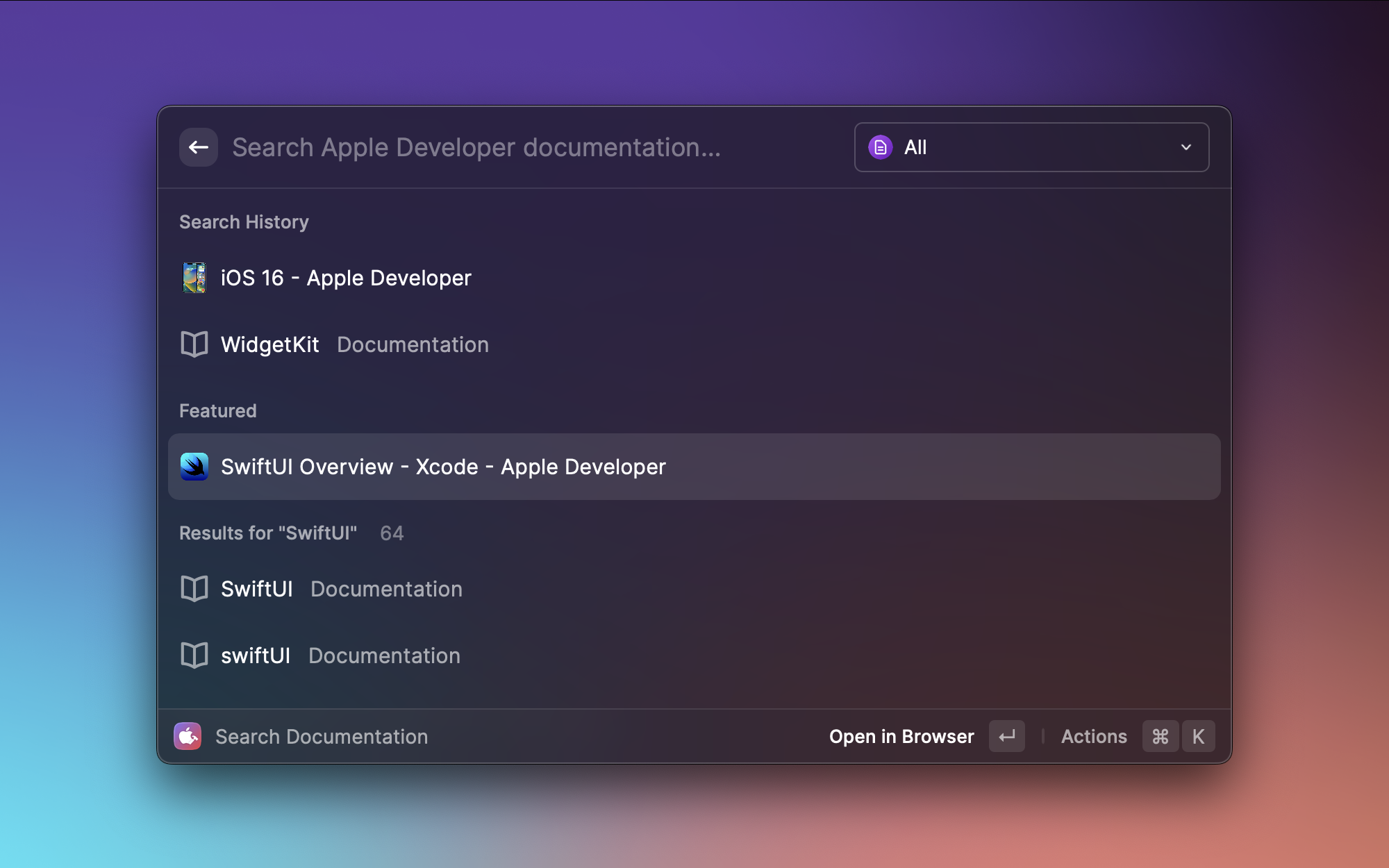Click the Command key shortcut icon
Image resolution: width=1389 pixels, height=868 pixels.
(1160, 736)
